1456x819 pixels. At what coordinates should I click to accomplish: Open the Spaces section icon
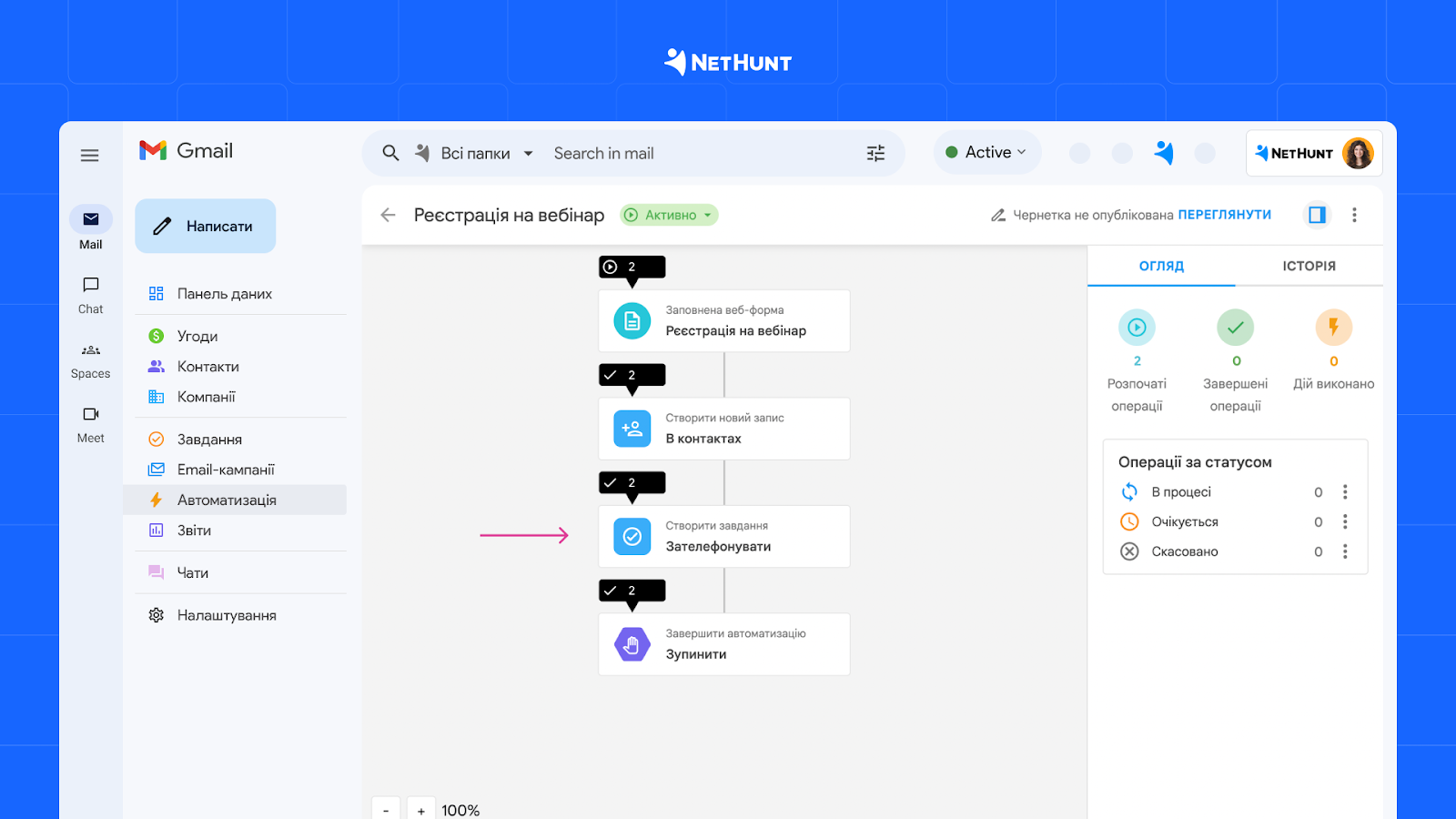[x=91, y=349]
